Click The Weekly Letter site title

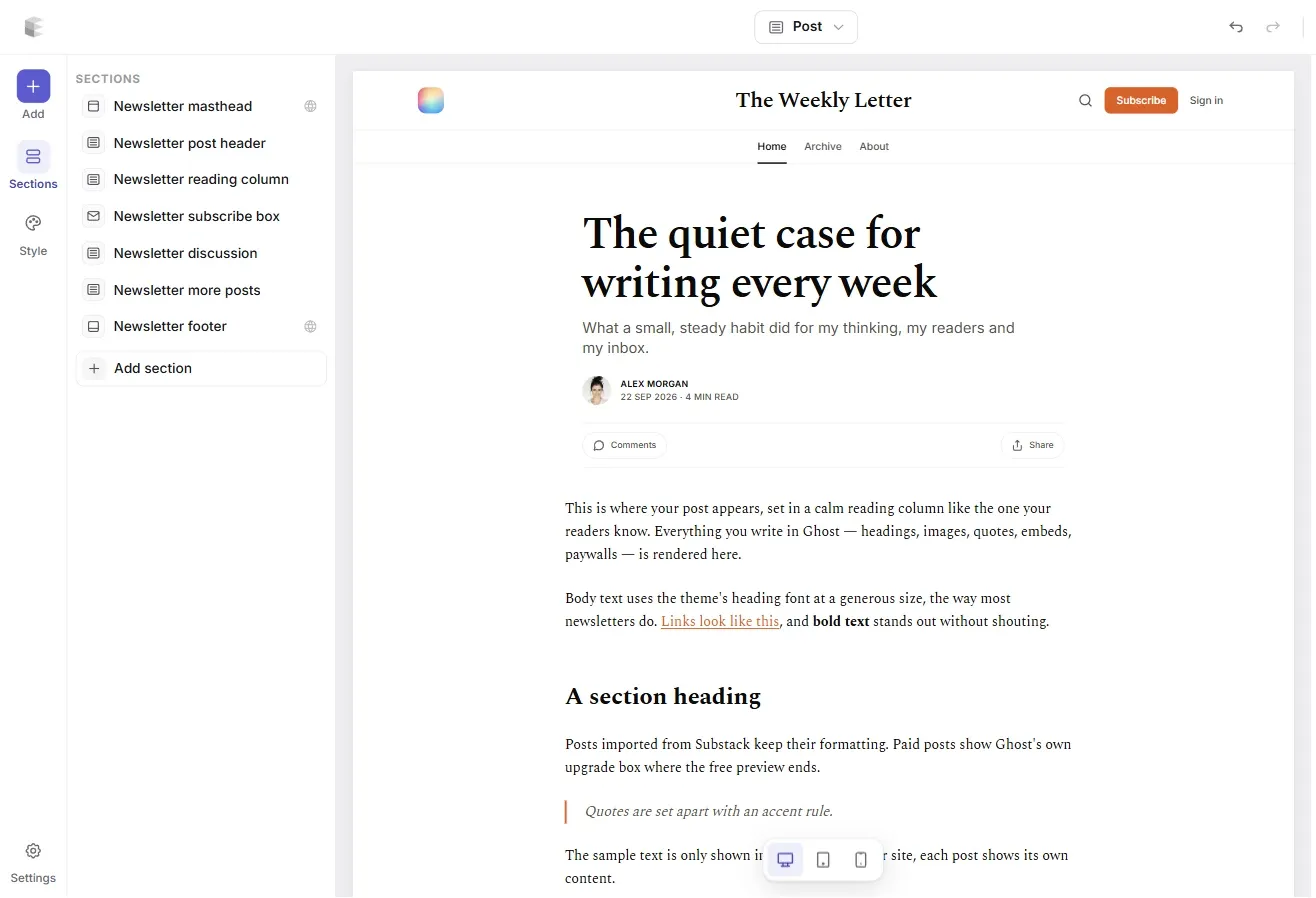click(x=823, y=100)
